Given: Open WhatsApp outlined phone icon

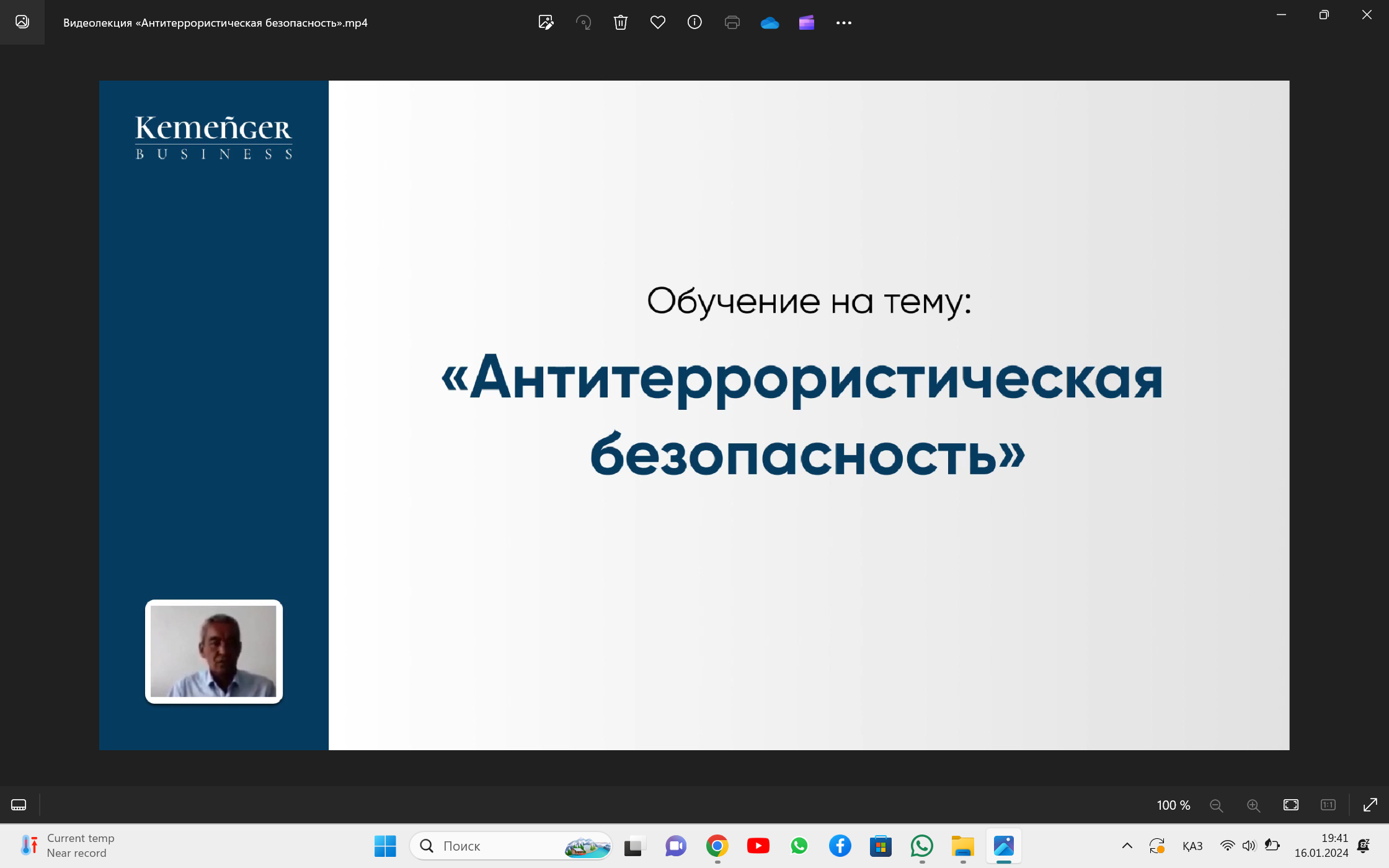Looking at the screenshot, I should click(x=922, y=846).
